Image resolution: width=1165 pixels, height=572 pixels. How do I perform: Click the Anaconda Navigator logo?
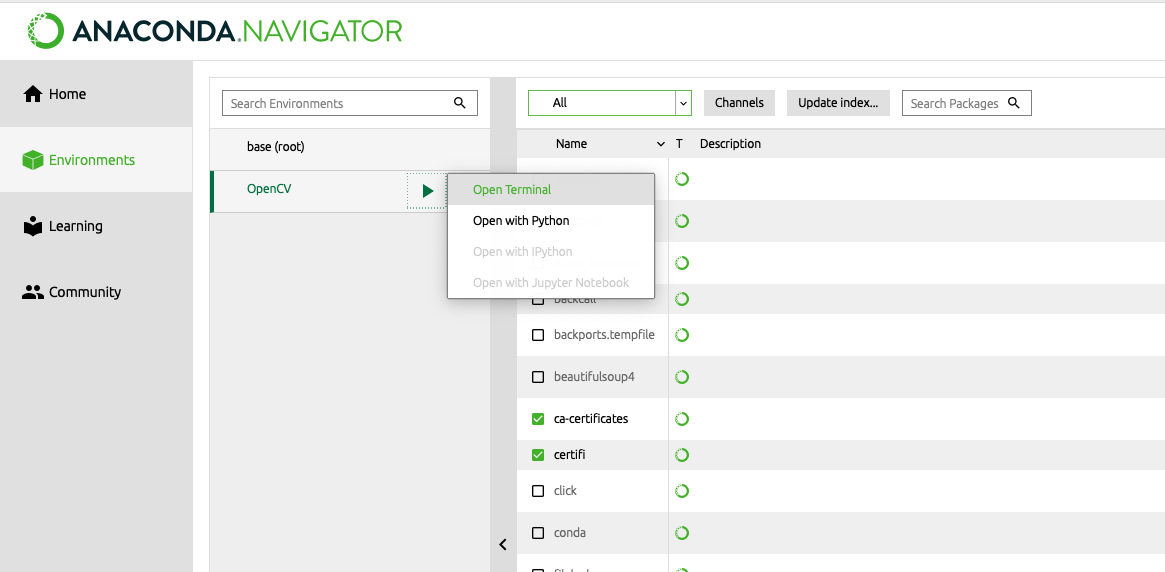click(x=215, y=30)
